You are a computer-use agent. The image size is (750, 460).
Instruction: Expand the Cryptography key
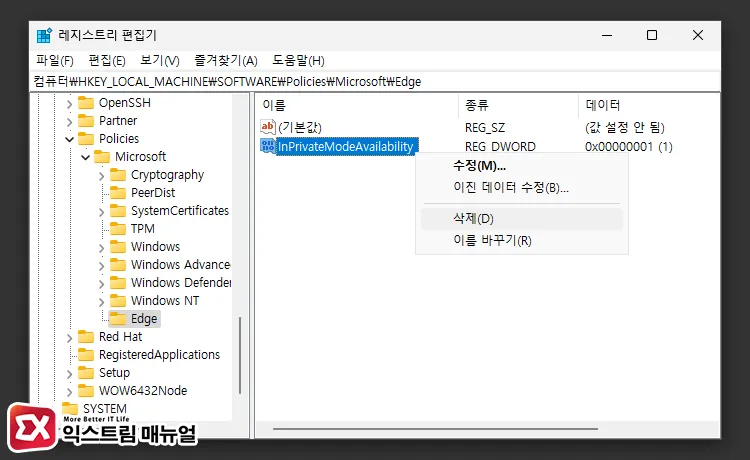pyautogui.click(x=101, y=176)
